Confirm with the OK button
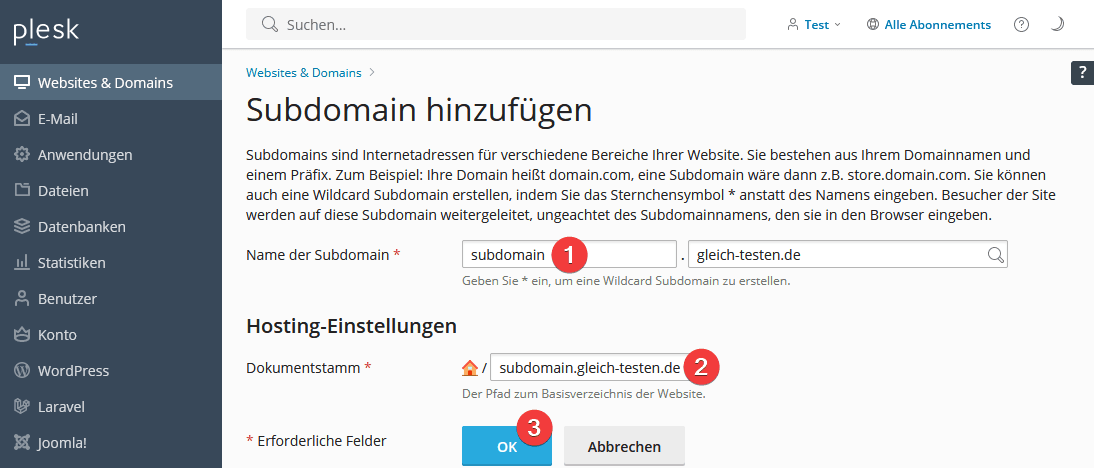The image size is (1094, 468). 507,446
